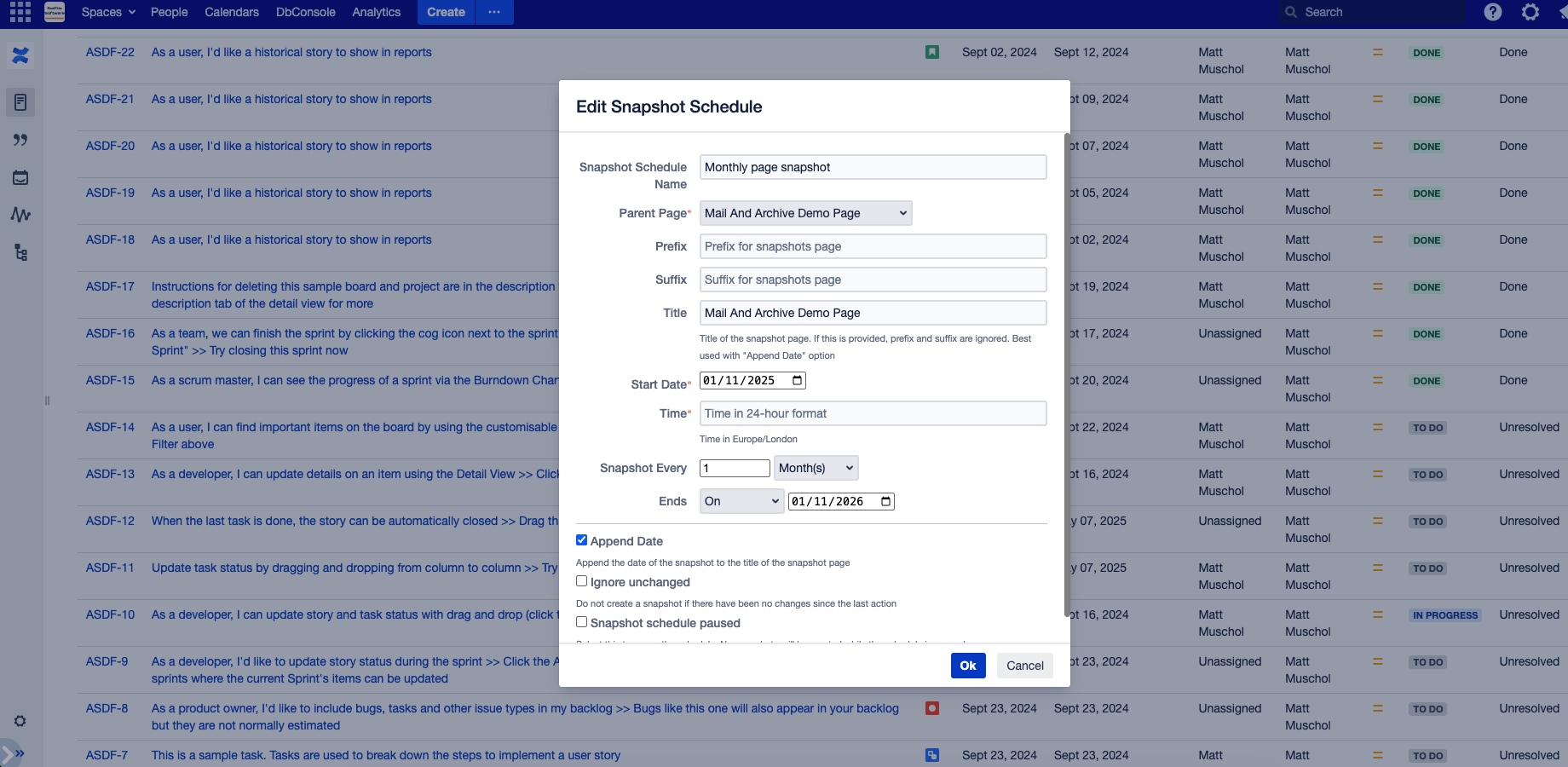The height and width of the screenshot is (767, 1568).
Task: Confirm the schedule with the Ok button
Action: point(968,666)
